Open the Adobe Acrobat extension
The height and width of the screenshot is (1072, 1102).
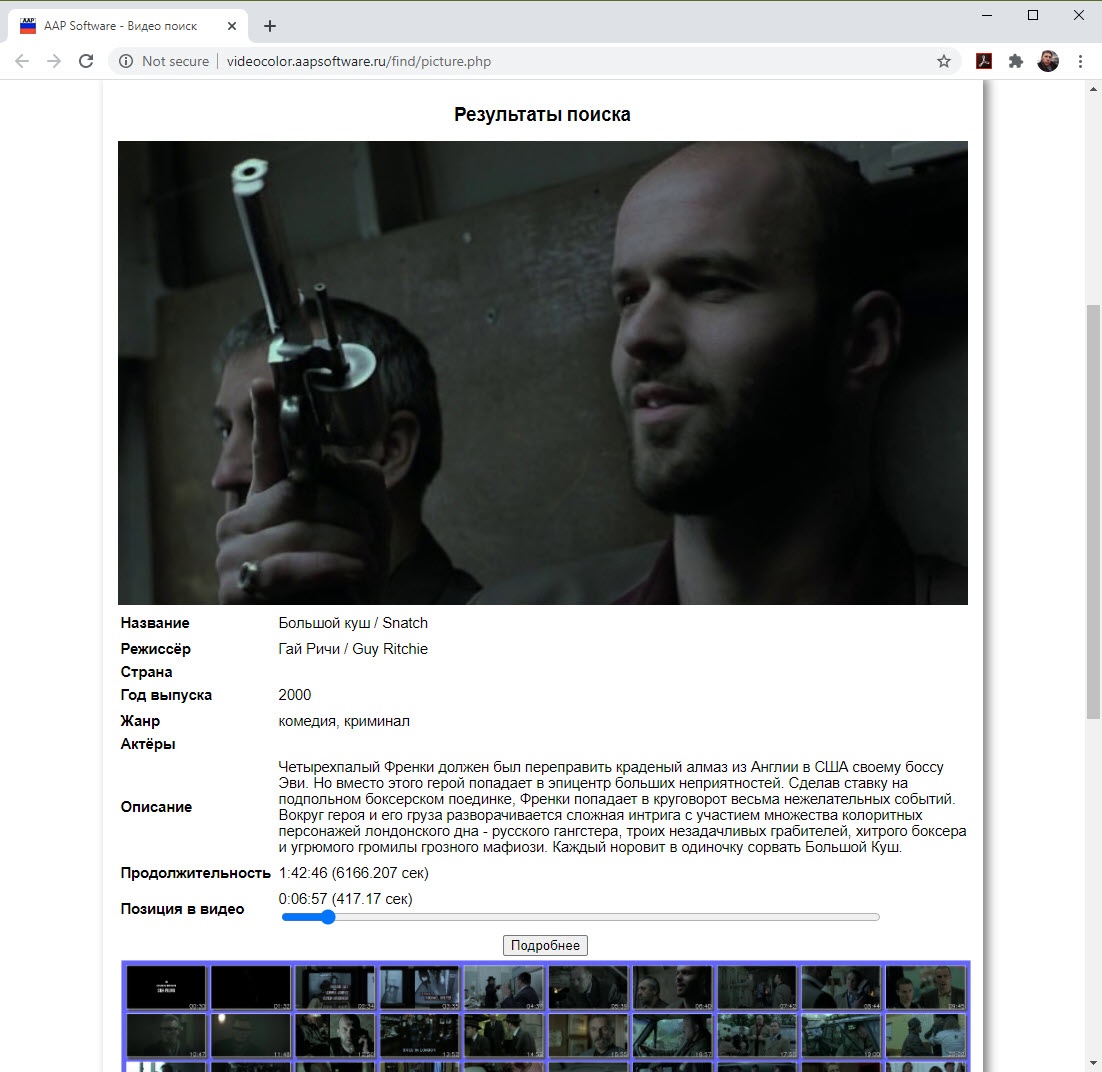(x=984, y=61)
